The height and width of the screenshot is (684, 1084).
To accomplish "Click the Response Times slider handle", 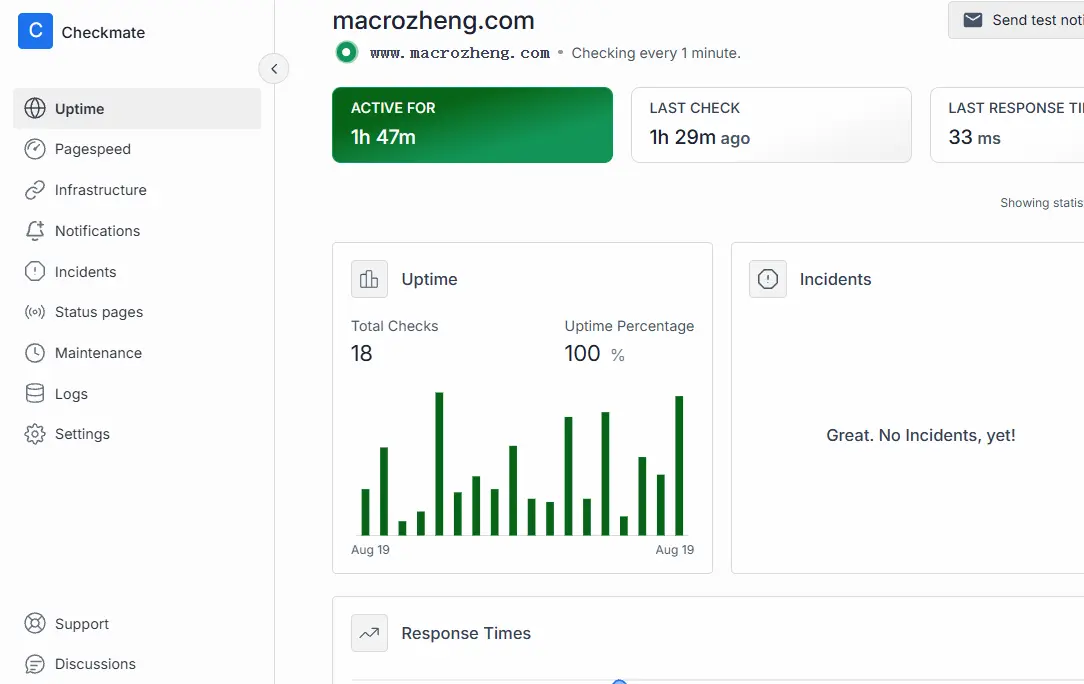I will 619,682.
